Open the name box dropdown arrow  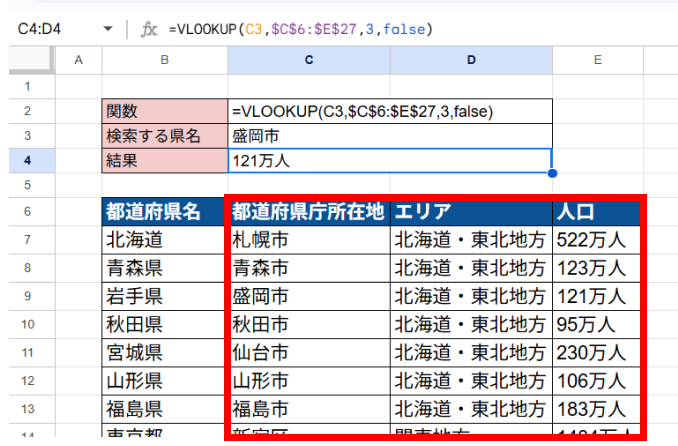click(x=108, y=30)
